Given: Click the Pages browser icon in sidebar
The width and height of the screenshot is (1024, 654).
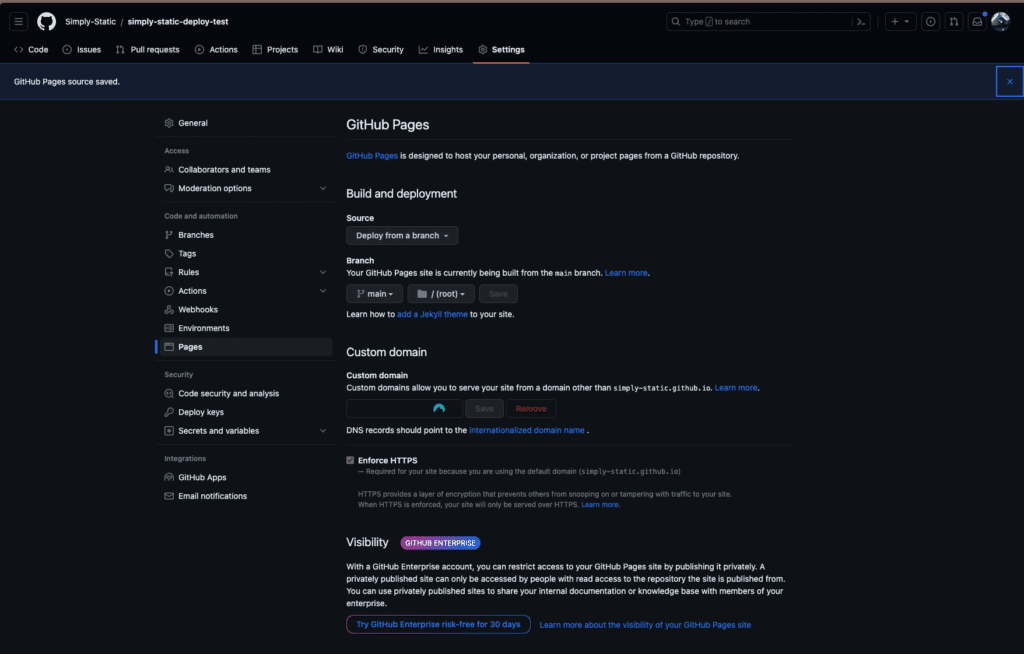Looking at the screenshot, I should (169, 347).
